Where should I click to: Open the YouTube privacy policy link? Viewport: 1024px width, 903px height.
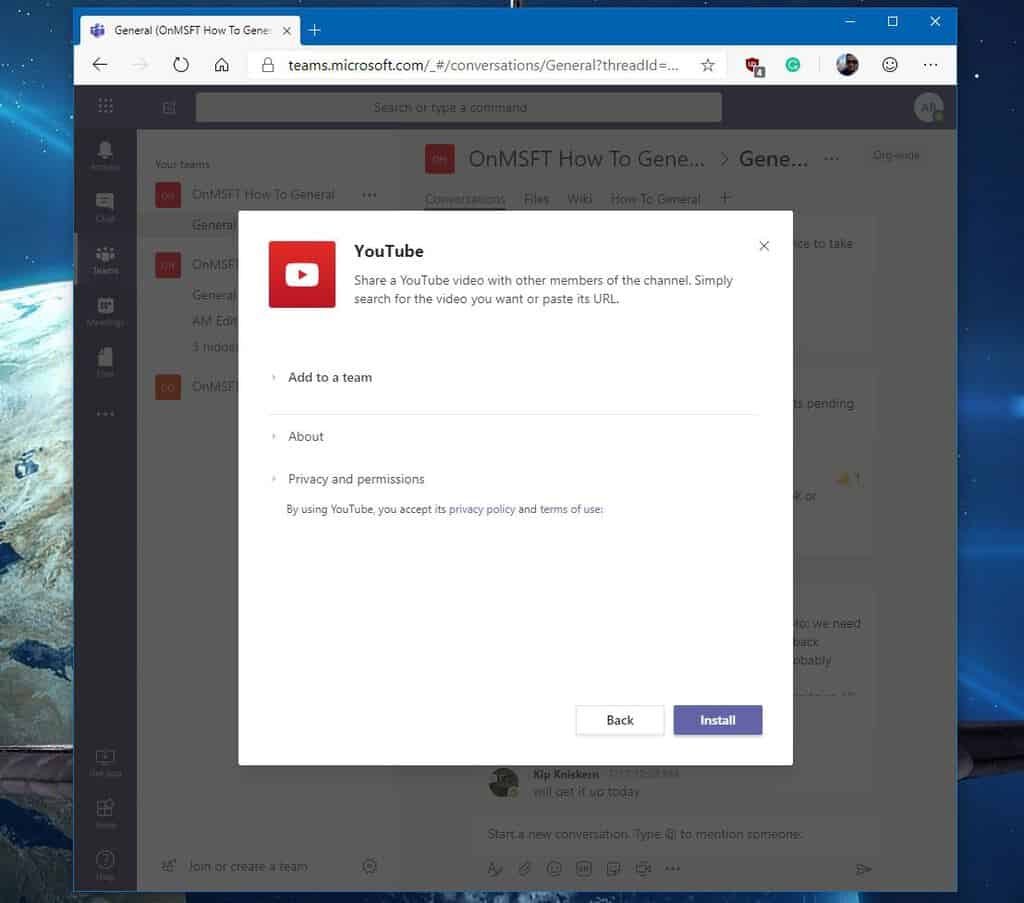[481, 509]
